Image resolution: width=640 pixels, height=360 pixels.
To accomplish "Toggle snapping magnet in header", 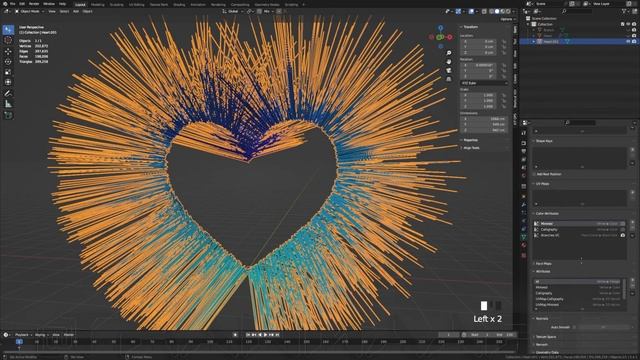I will point(260,11).
